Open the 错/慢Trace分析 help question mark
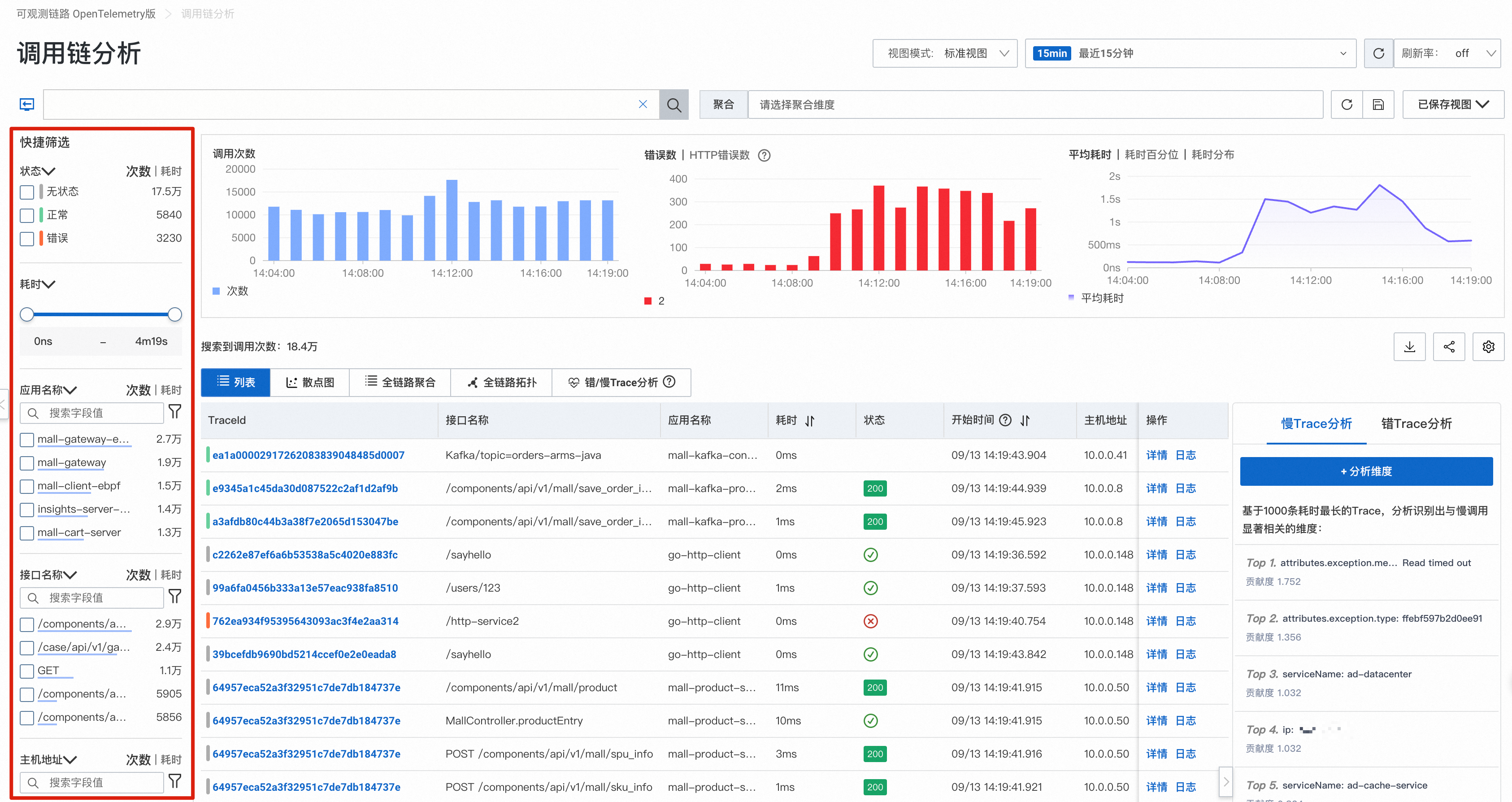The height and width of the screenshot is (802, 1512). 669,382
